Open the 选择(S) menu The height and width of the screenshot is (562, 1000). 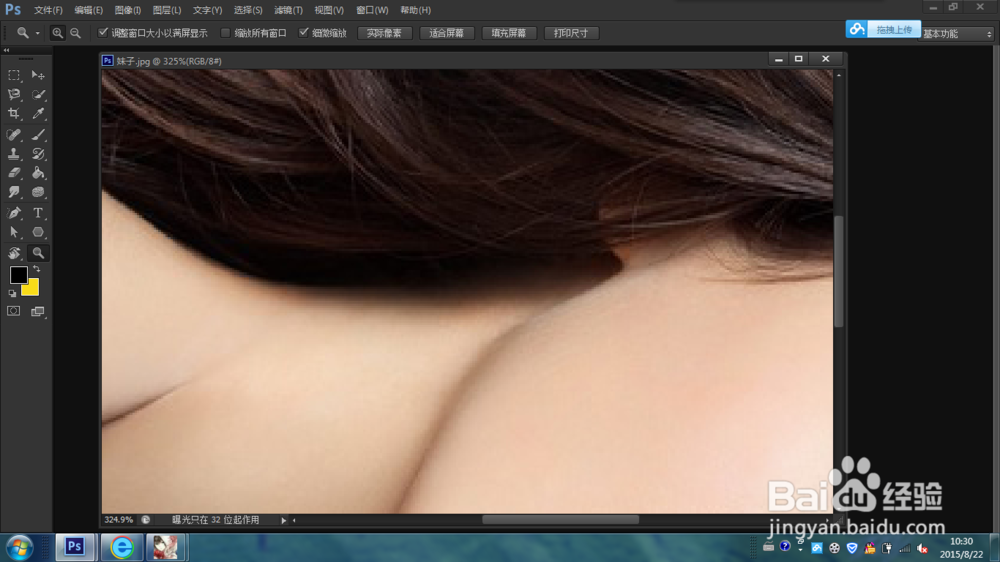pos(248,10)
